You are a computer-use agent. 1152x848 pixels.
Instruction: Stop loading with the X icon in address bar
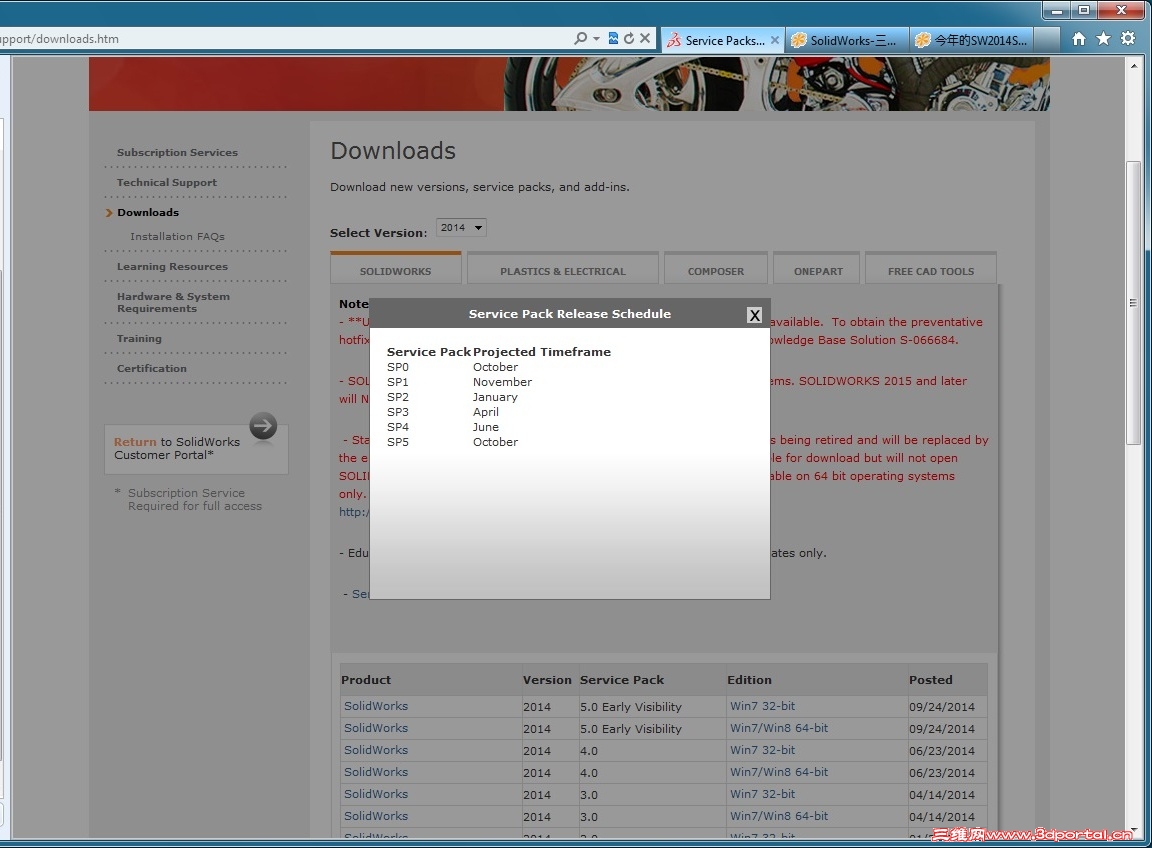coord(645,38)
